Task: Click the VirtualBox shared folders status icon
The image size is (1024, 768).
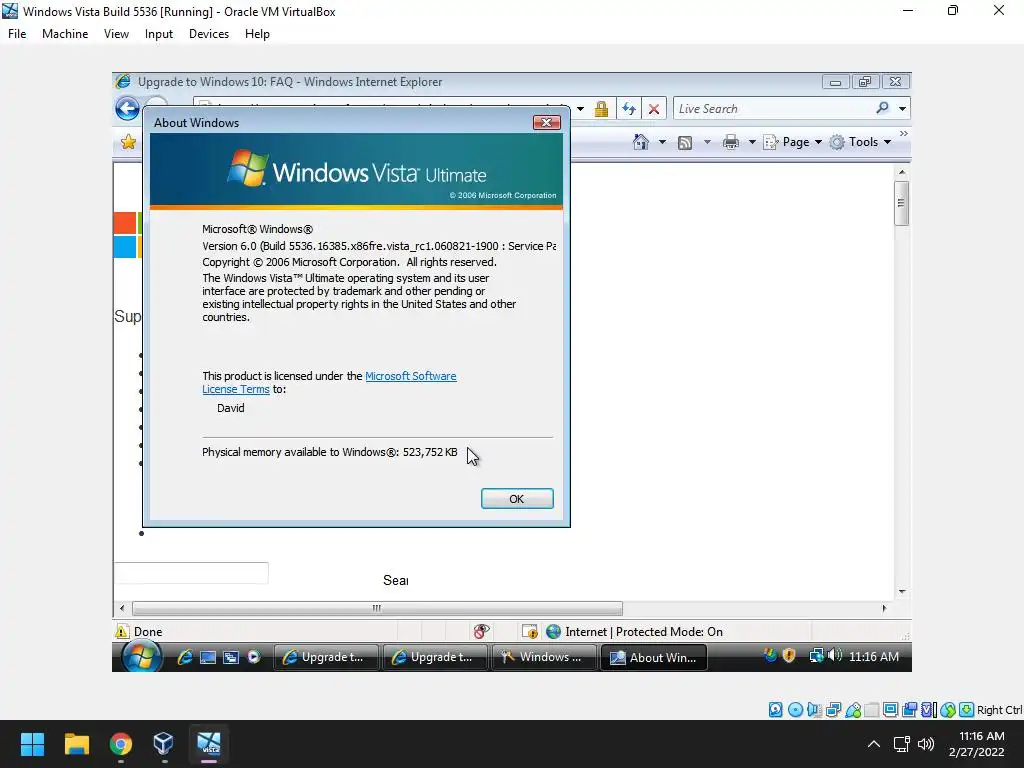Action: coord(872,710)
